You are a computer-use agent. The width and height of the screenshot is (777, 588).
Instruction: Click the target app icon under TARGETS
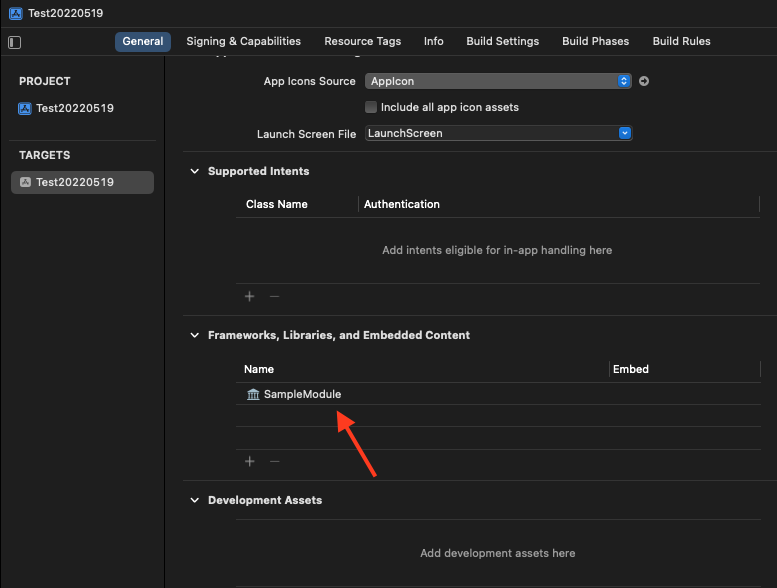[25, 182]
